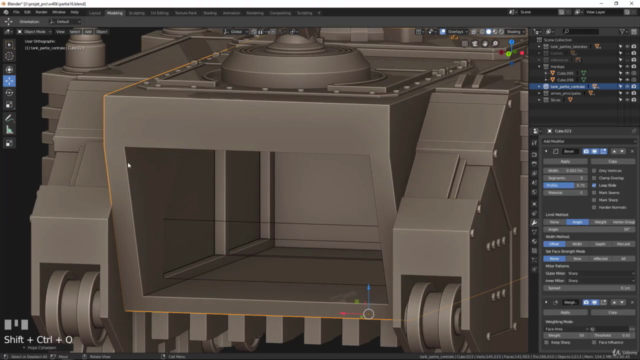Click the pan hand viewport gizmo
Viewport: 640px width, 360px height.
tap(485, 44)
